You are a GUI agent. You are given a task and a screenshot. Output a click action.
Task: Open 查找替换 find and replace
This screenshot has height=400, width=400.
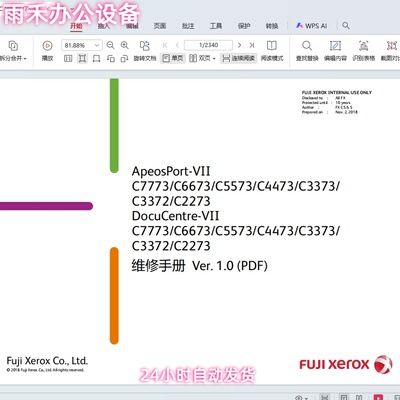[x=307, y=50]
